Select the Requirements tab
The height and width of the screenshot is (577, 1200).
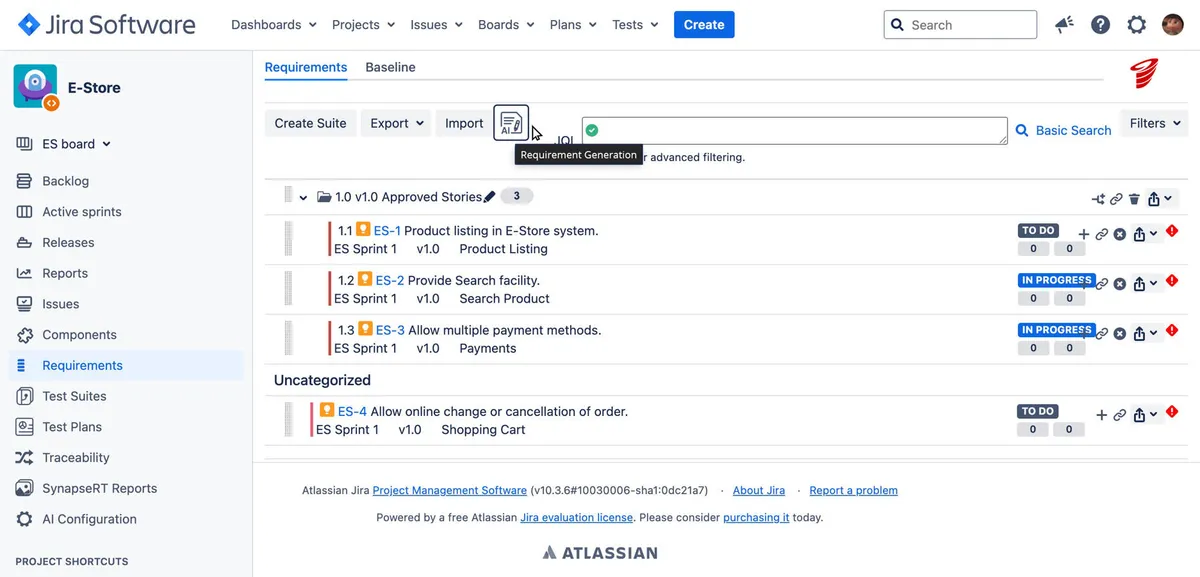[306, 67]
